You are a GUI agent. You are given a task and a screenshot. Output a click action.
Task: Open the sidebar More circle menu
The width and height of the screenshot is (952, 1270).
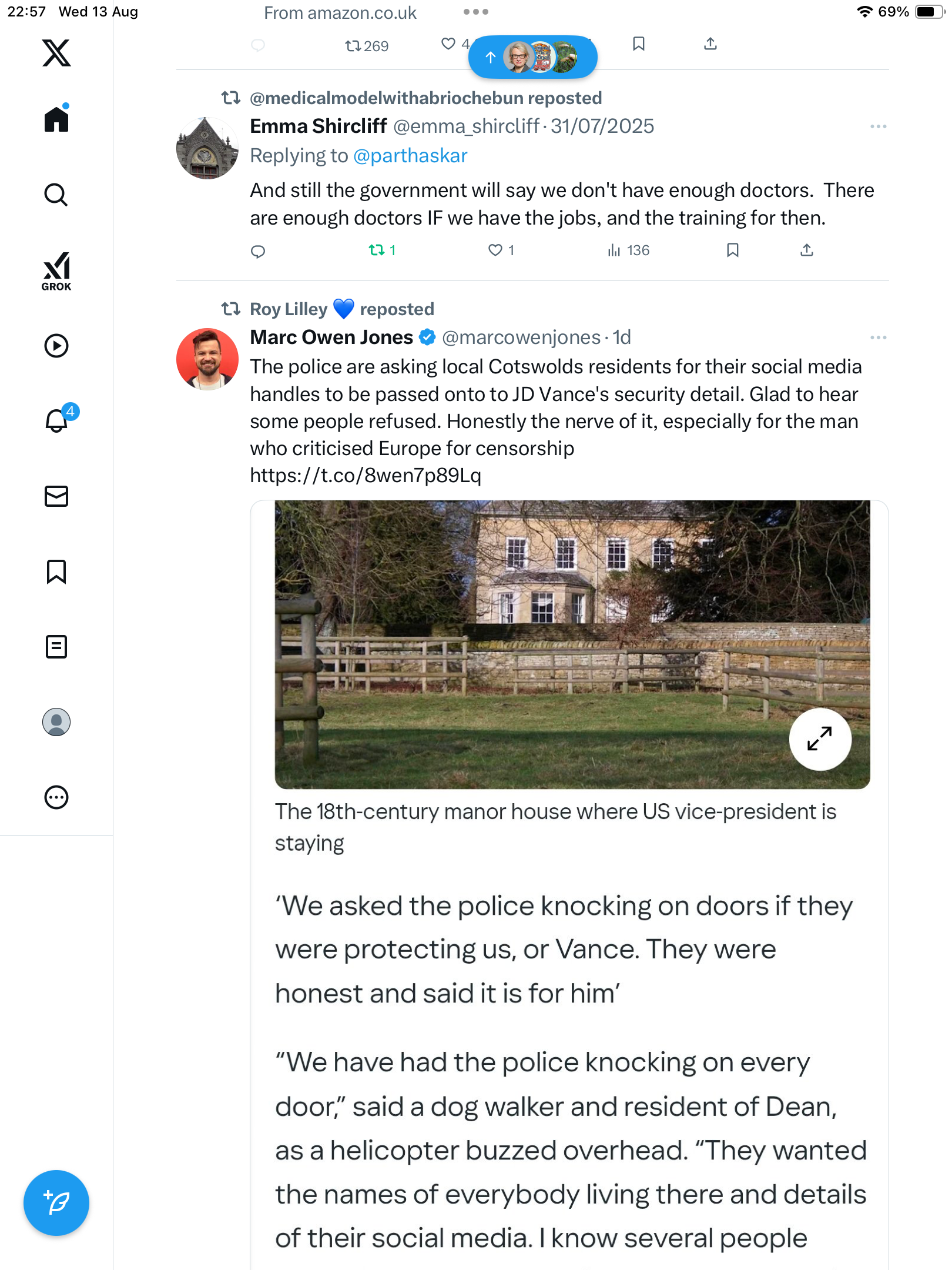(56, 797)
